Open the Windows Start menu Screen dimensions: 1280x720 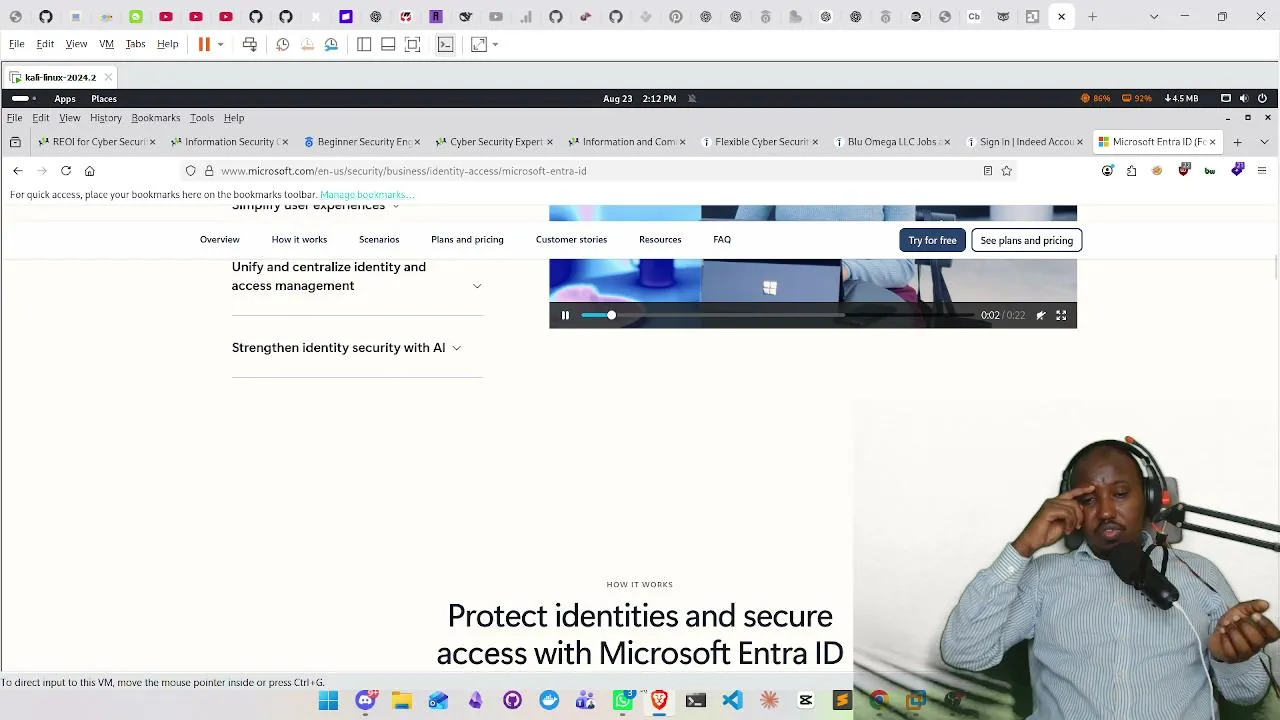[328, 701]
